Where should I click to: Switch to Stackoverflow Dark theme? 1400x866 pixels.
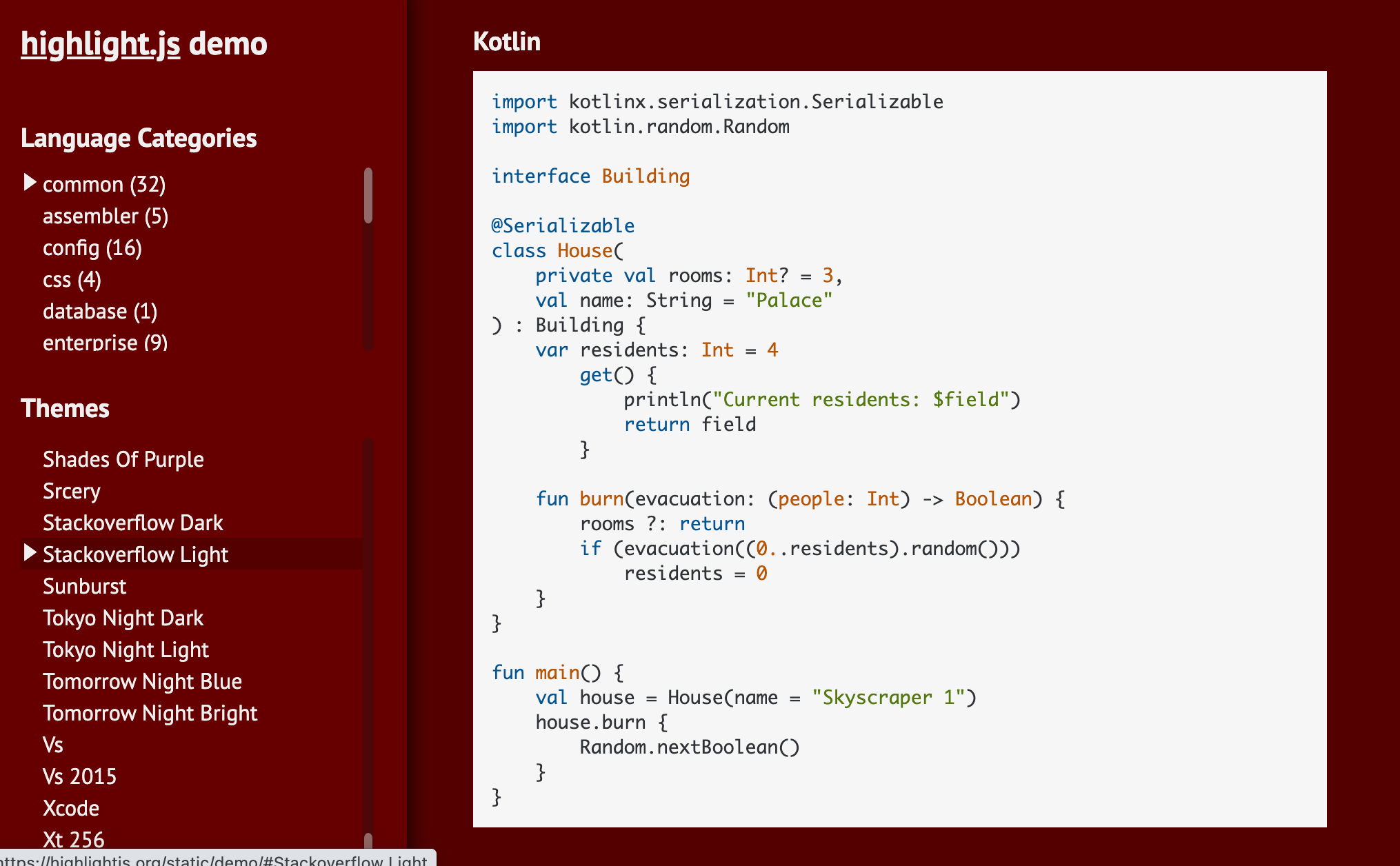133,523
